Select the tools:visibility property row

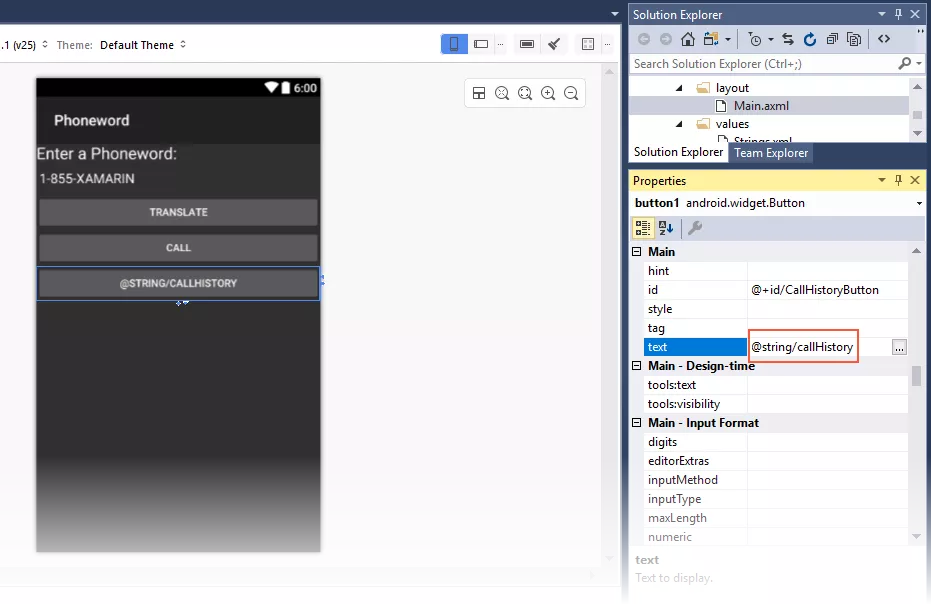(x=776, y=404)
